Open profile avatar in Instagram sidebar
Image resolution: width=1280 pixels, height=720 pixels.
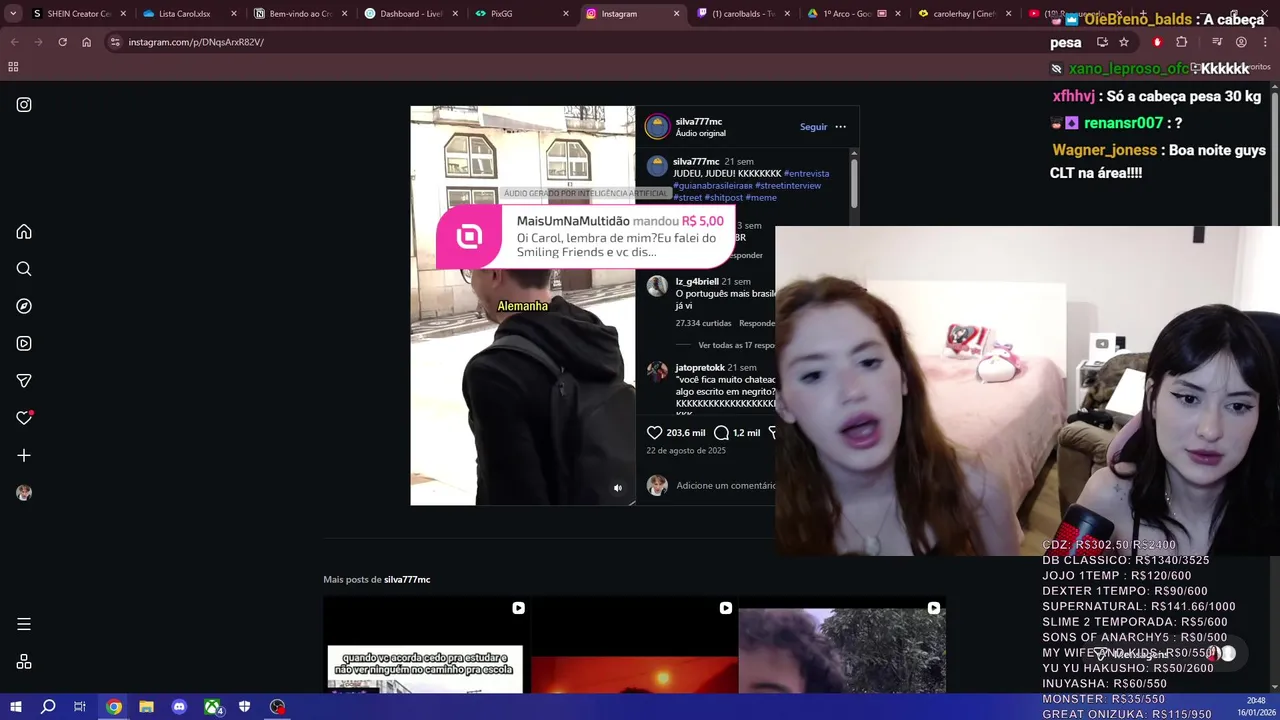tap(24, 493)
